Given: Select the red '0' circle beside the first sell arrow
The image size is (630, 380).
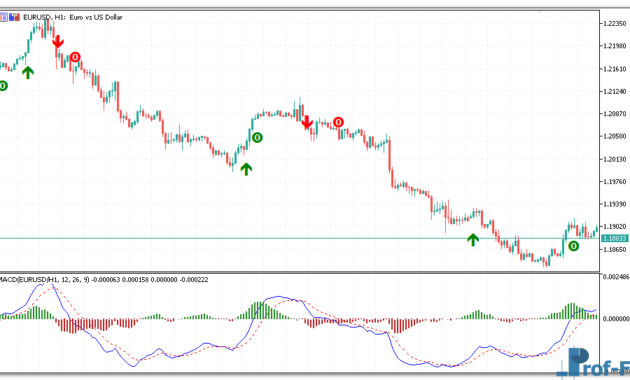Looking at the screenshot, I should [x=75, y=57].
